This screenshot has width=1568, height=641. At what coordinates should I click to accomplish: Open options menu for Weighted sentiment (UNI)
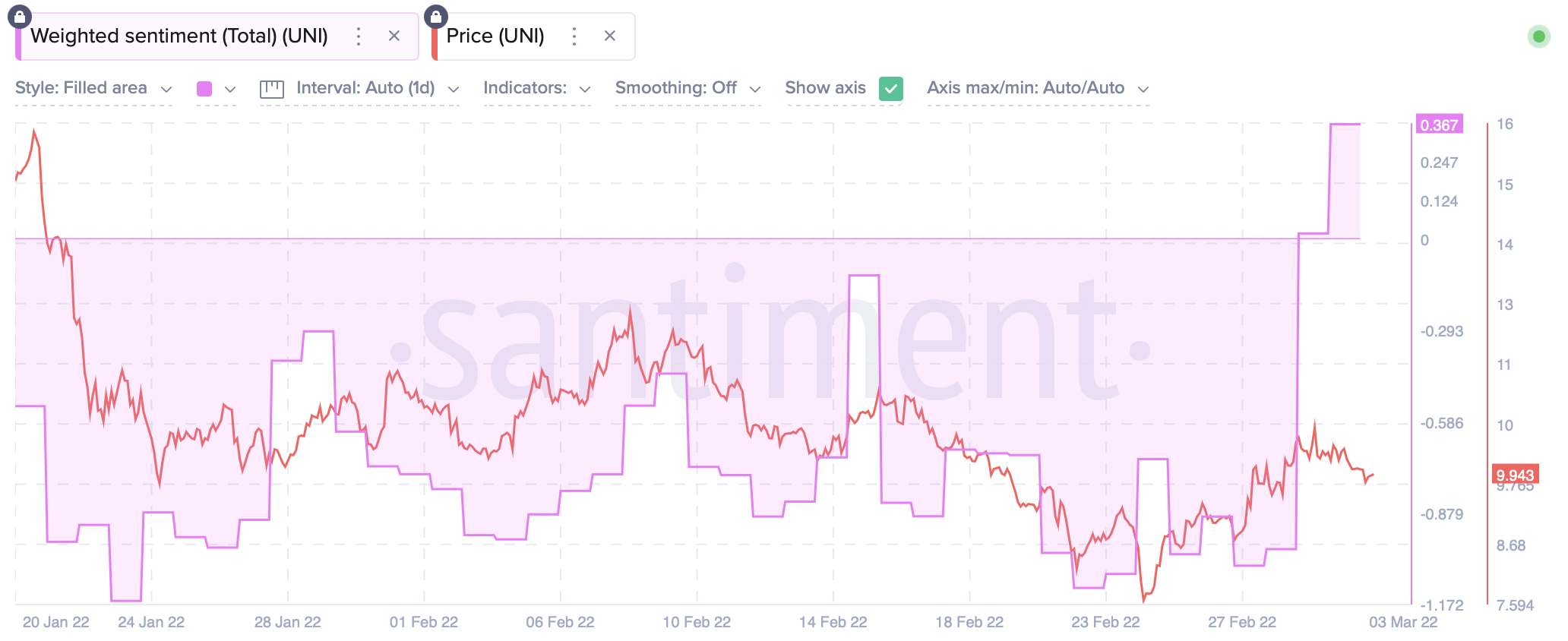(359, 36)
